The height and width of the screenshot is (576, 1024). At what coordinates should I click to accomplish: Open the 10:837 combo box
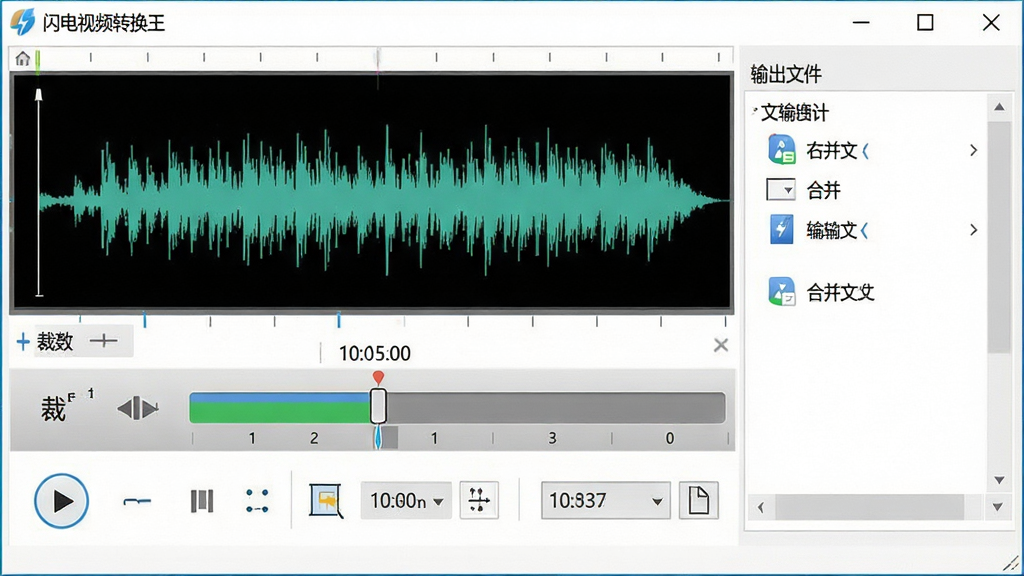605,501
